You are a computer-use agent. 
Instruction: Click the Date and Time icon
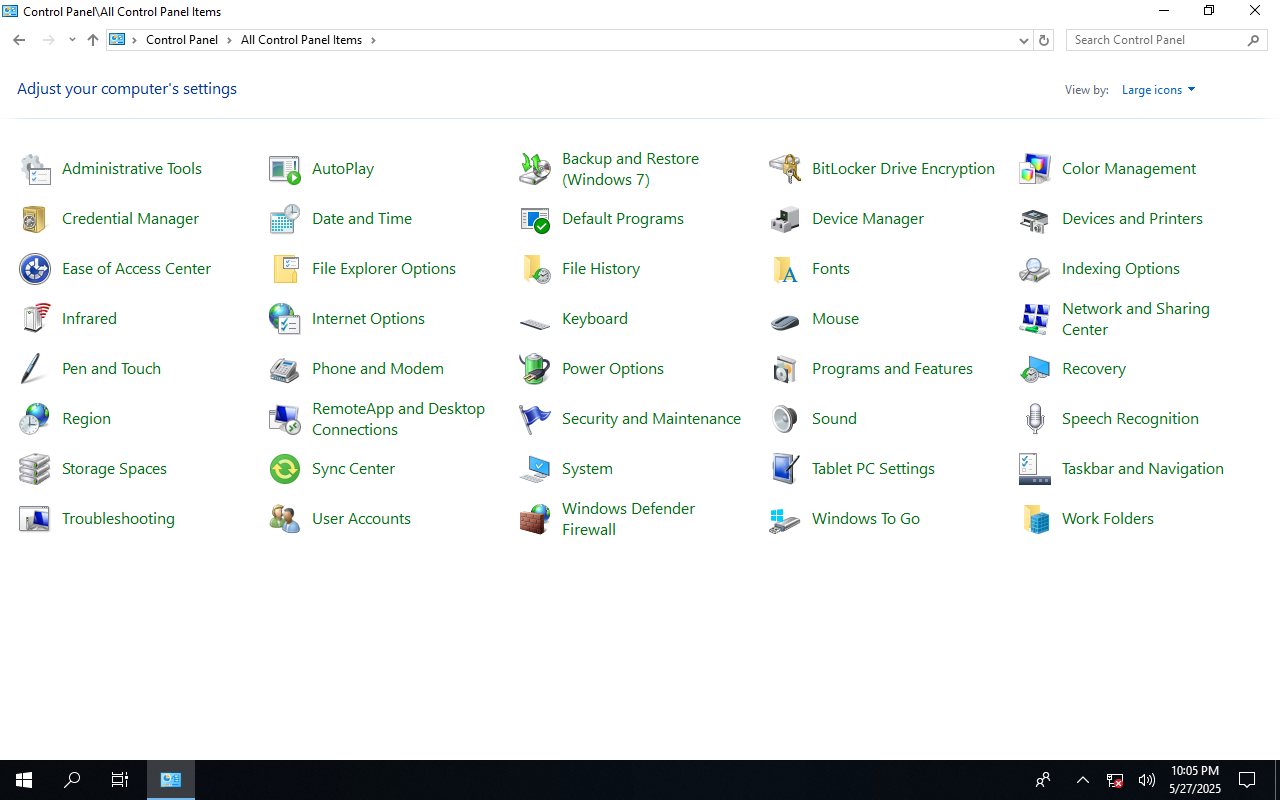pyautogui.click(x=285, y=219)
